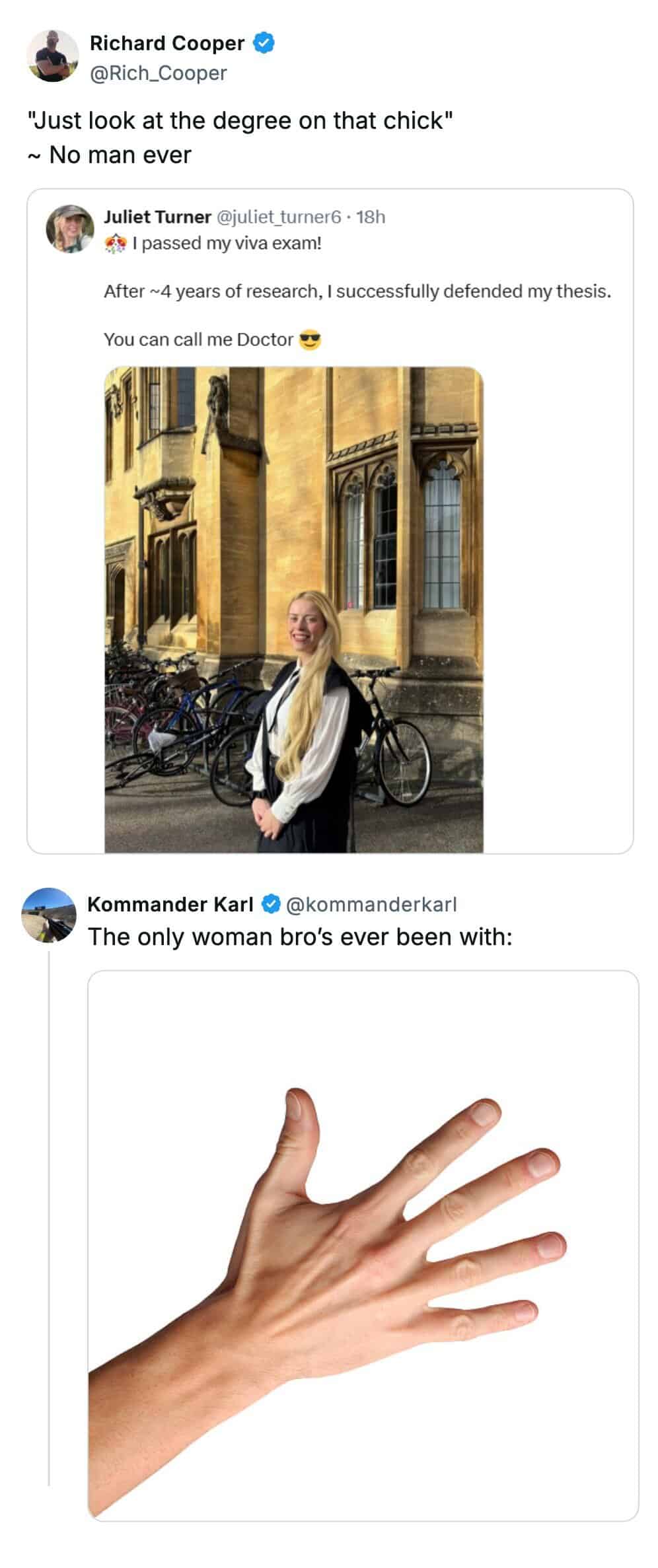Select the "After ~4 years of research" line
The width and height of the screenshot is (658, 1568).
point(357,291)
